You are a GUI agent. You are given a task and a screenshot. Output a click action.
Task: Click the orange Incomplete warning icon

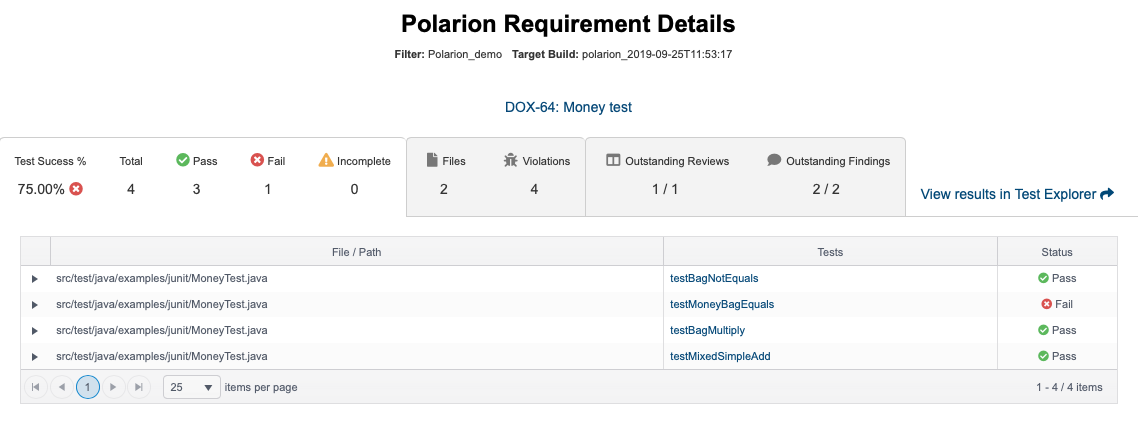[326, 160]
